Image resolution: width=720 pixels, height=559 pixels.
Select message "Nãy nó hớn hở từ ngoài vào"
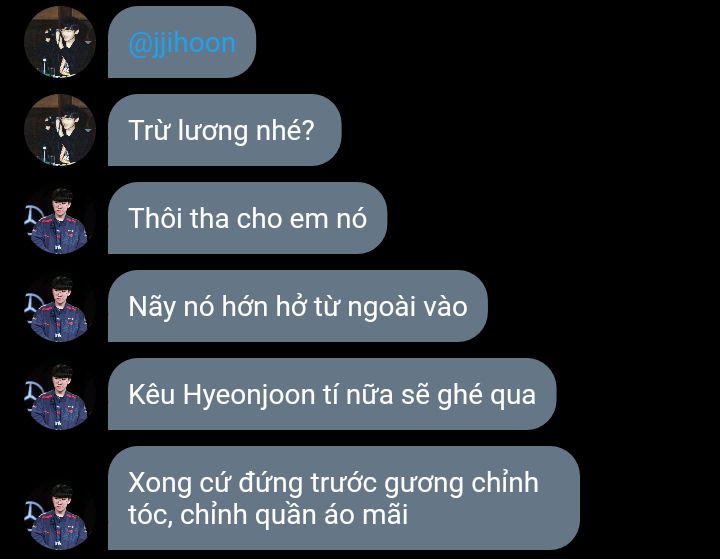298,306
